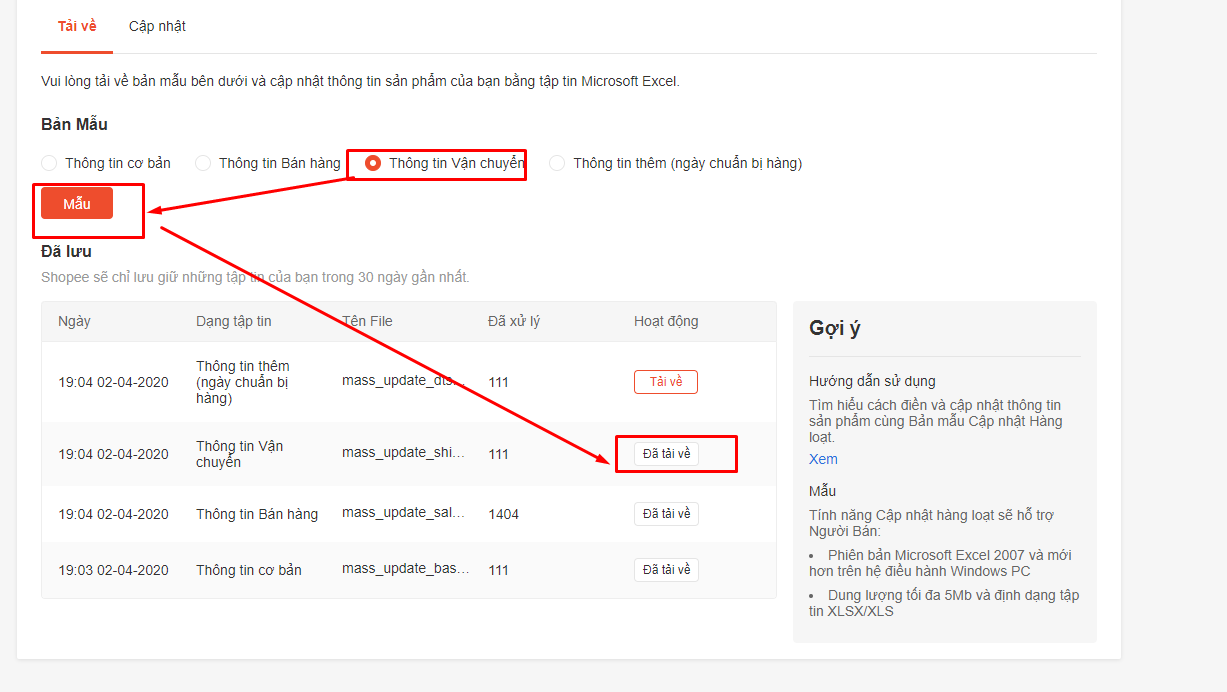Click the mass_update_sal file name
Image resolution: width=1227 pixels, height=692 pixels.
click(x=404, y=514)
